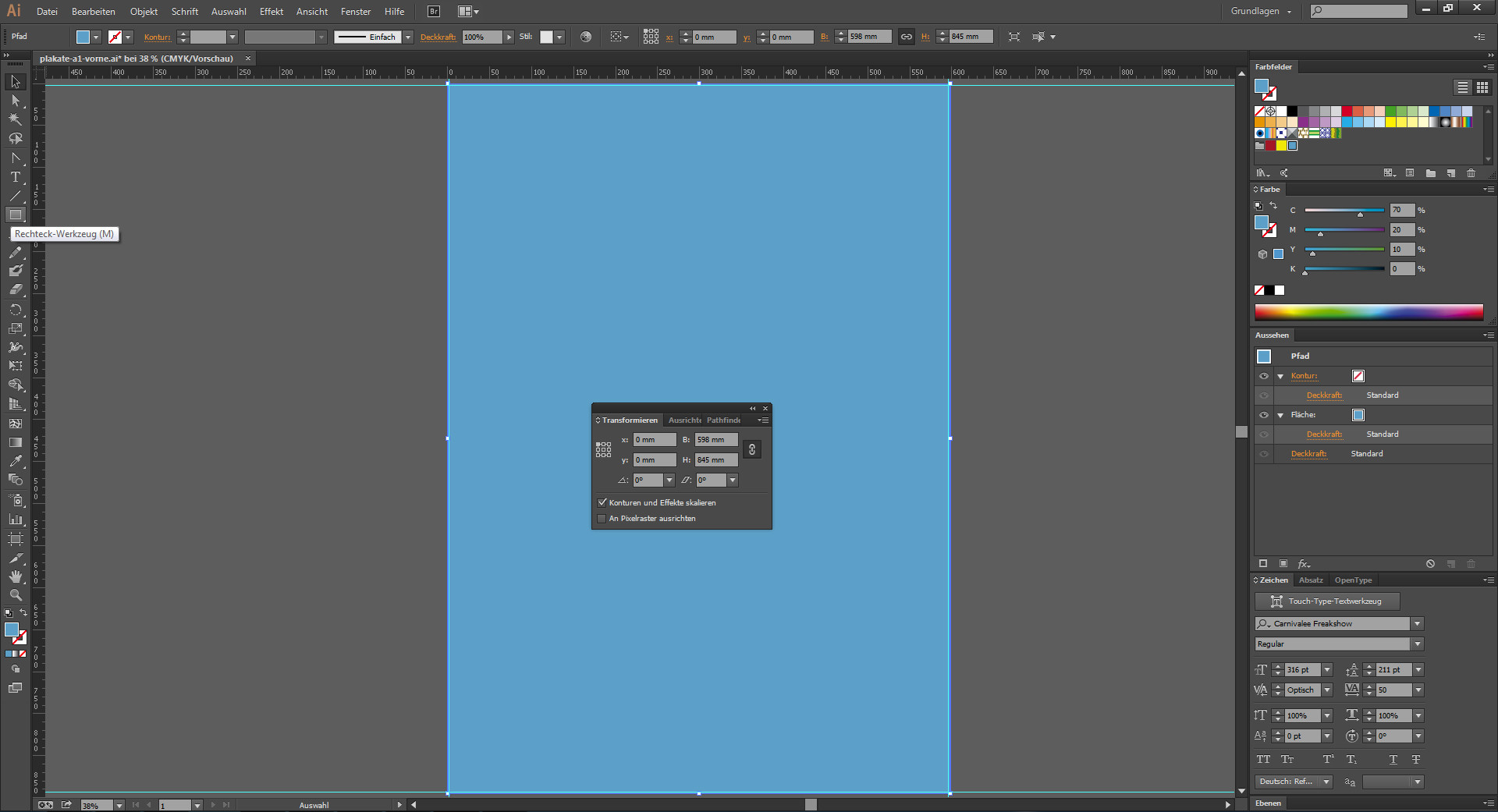Toggle 'Konturen und Effekte skalieren' checkbox

602,502
